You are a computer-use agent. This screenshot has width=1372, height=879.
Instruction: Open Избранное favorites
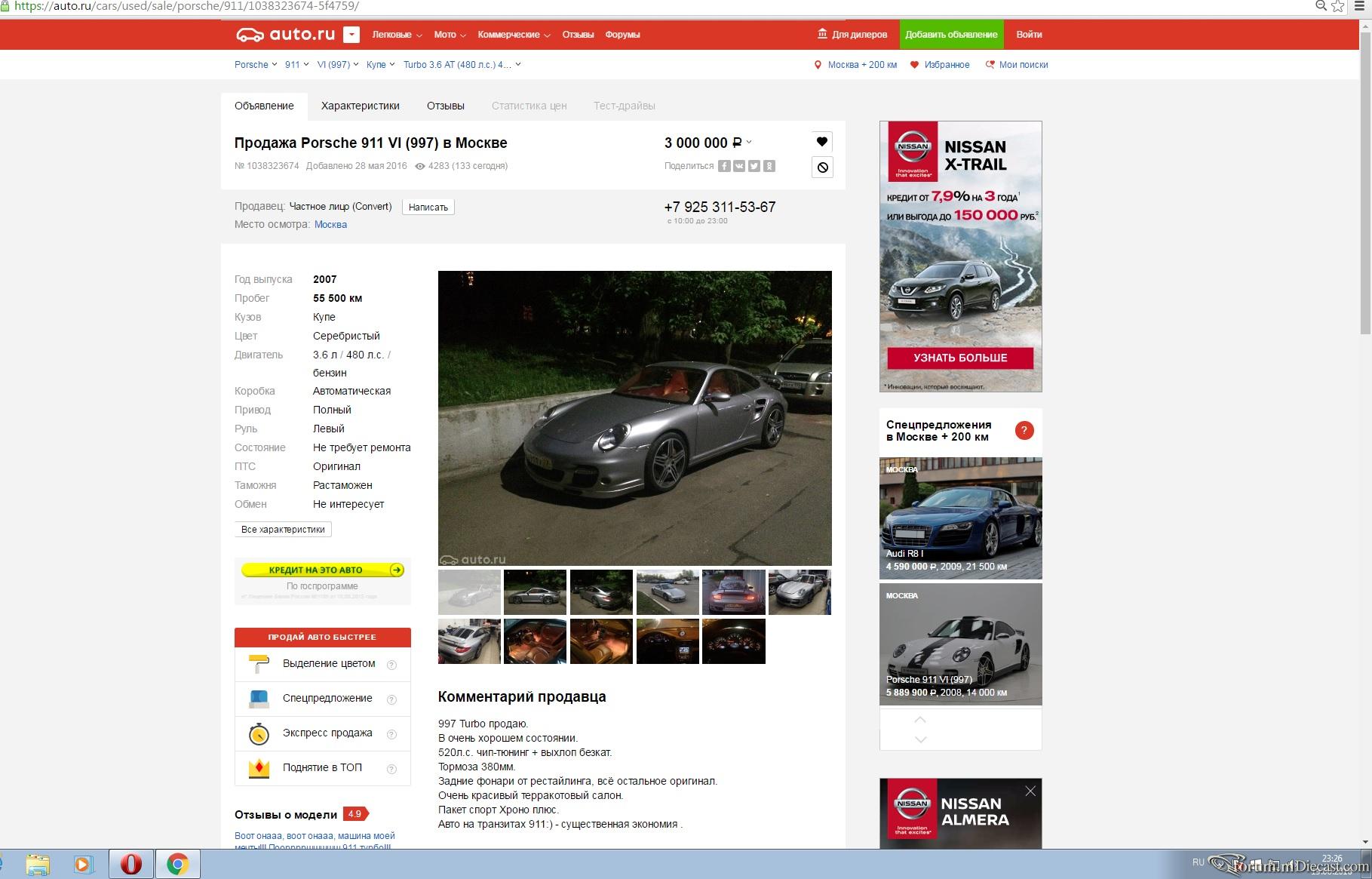pos(940,65)
